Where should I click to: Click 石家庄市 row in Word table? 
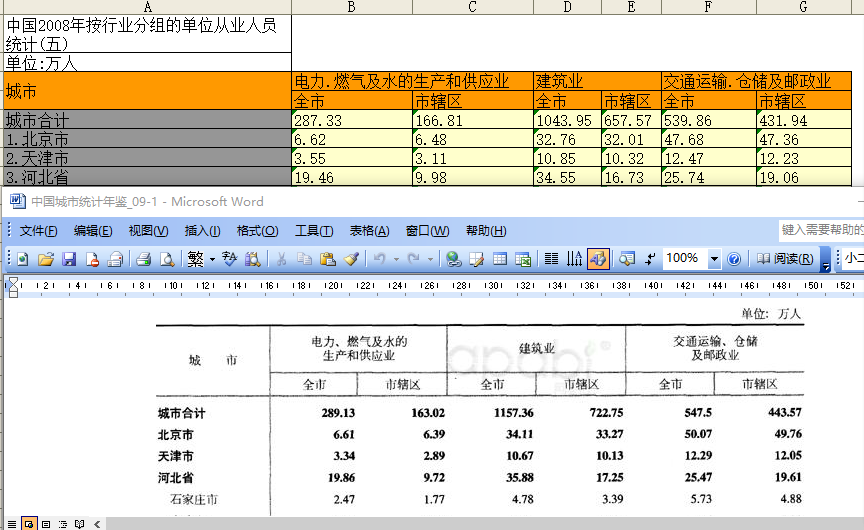[194, 499]
